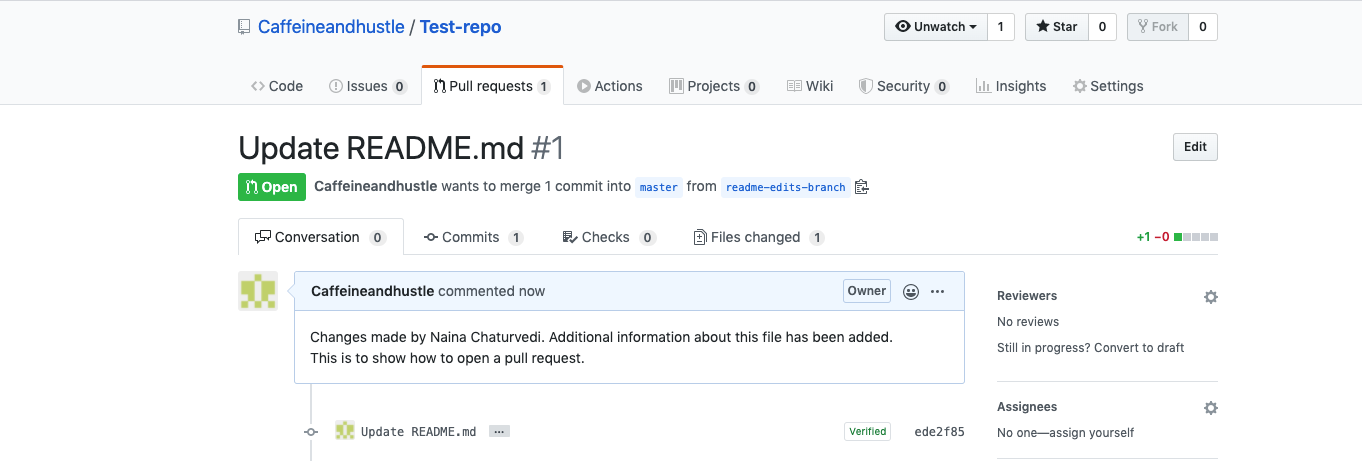1362x461 pixels.
Task: Open commit hash ede2f85
Action: tap(940, 432)
